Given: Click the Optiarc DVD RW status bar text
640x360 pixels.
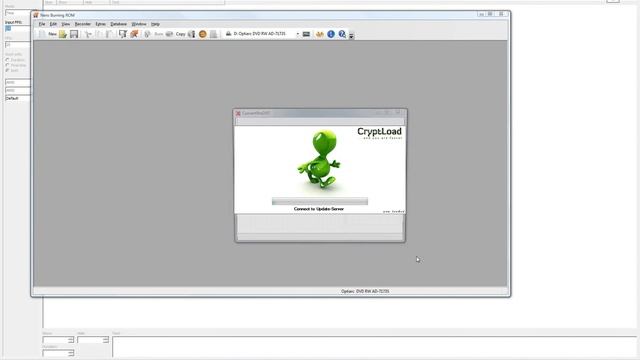Looking at the screenshot, I should (x=365, y=291).
